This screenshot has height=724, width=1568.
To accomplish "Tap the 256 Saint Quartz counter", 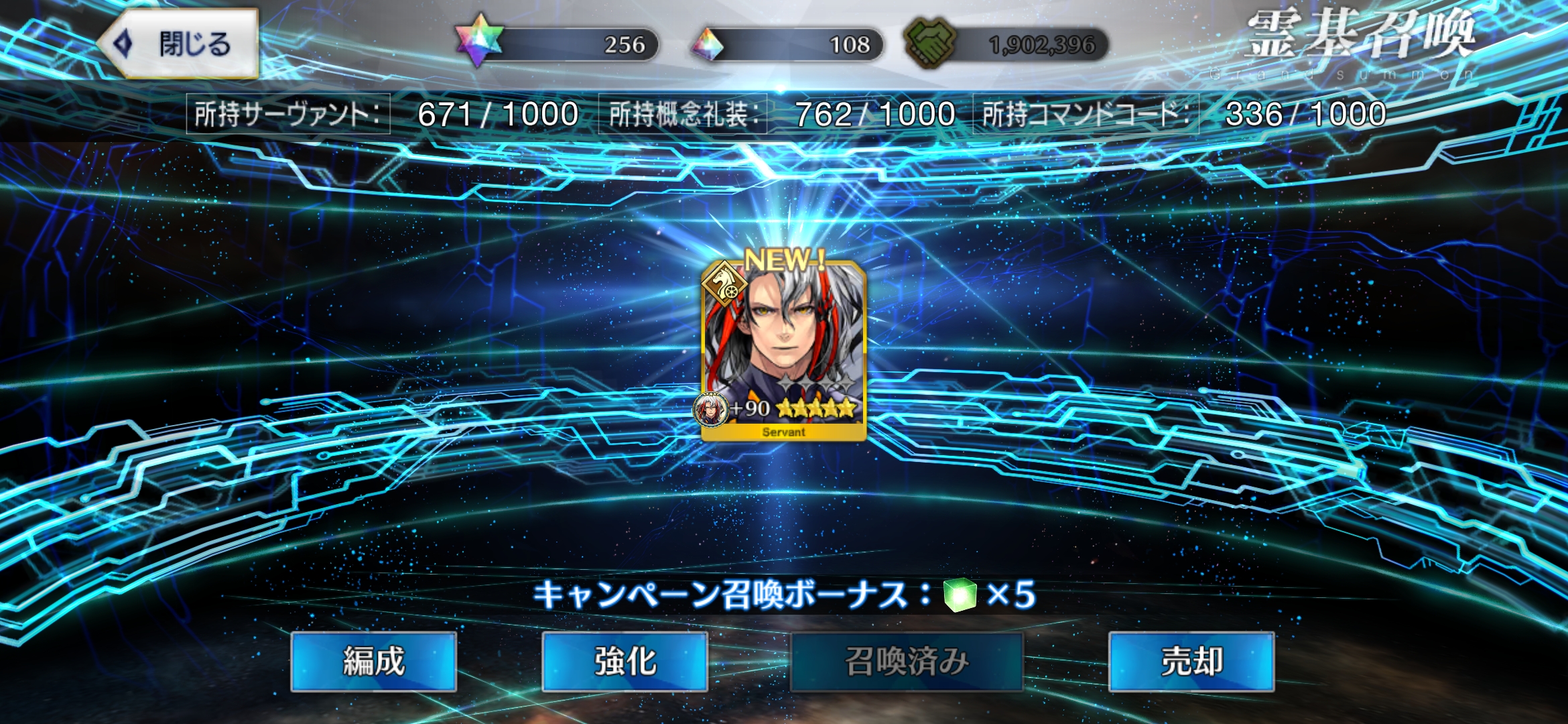I will (x=625, y=45).
